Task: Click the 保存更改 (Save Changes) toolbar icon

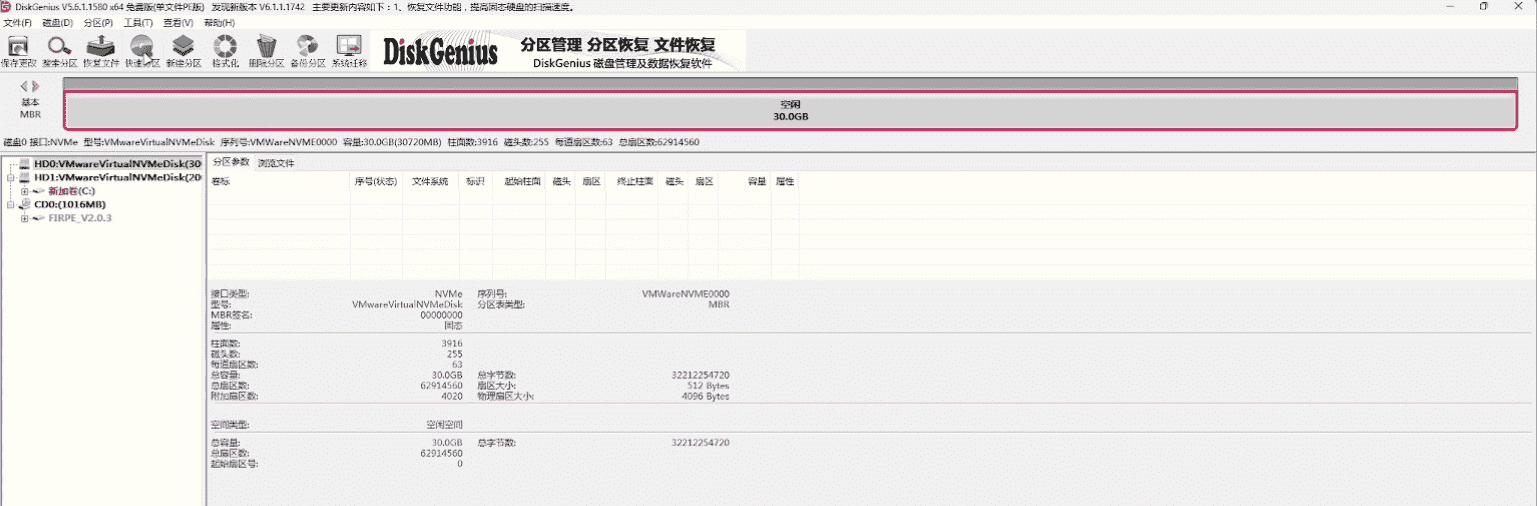Action: 18,48
